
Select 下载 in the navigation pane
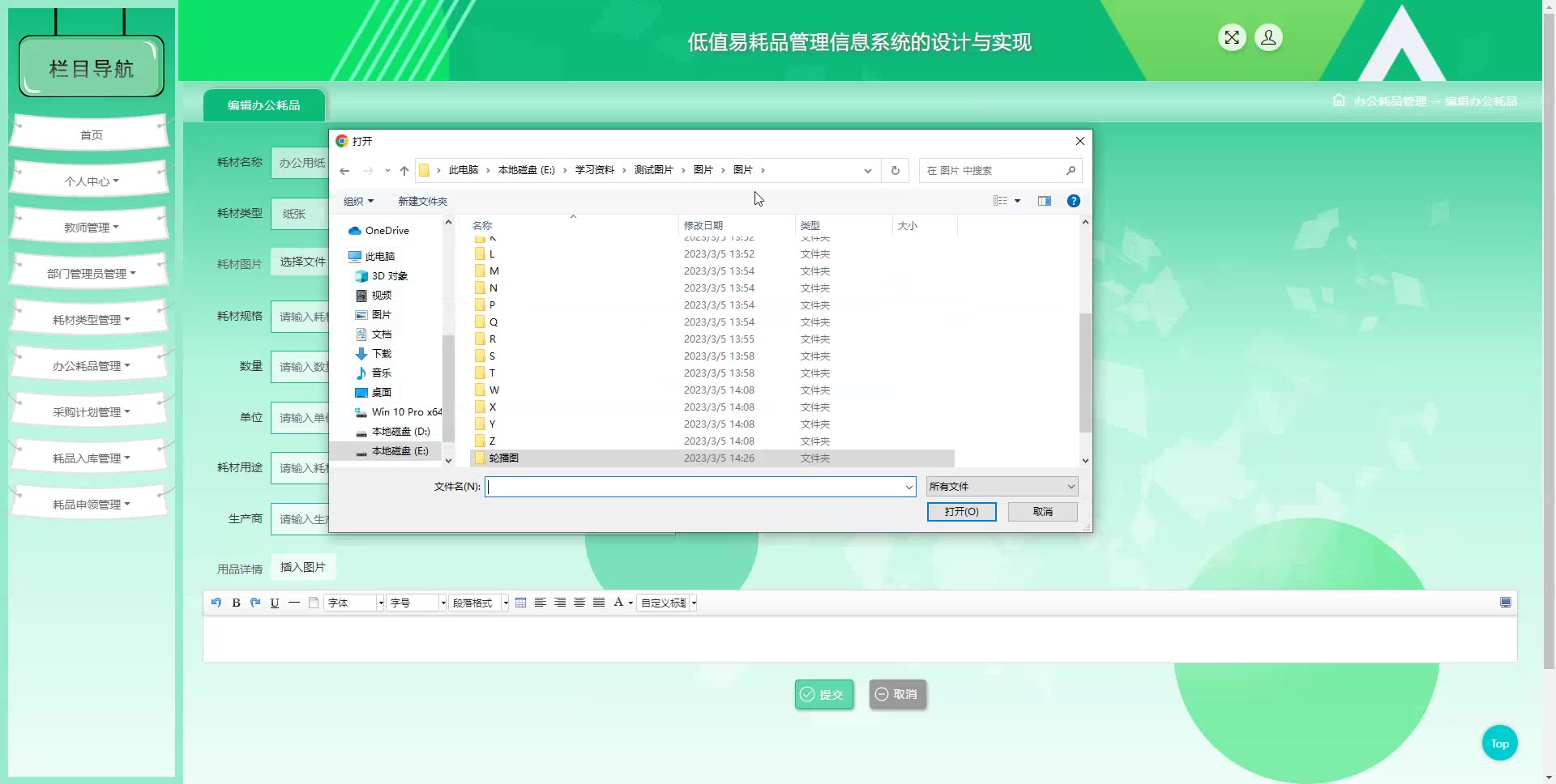(374, 354)
